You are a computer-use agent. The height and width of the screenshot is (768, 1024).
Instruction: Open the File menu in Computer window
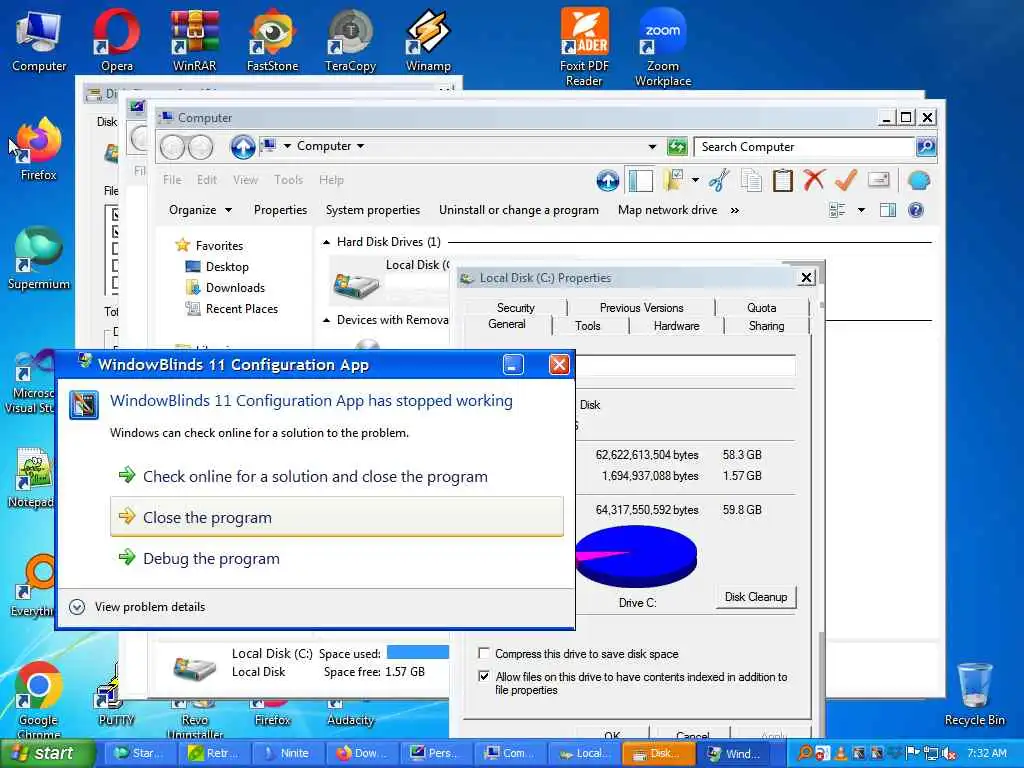pos(172,180)
